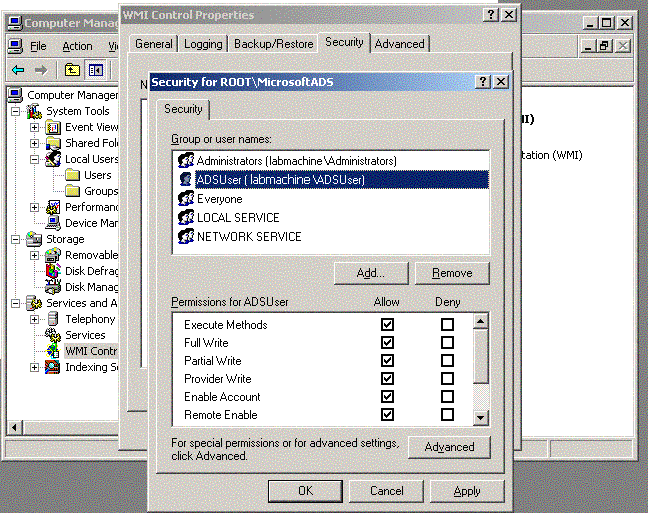Collapse the System Tools tree node
The height and width of the screenshot is (513, 648).
(x=16, y=112)
